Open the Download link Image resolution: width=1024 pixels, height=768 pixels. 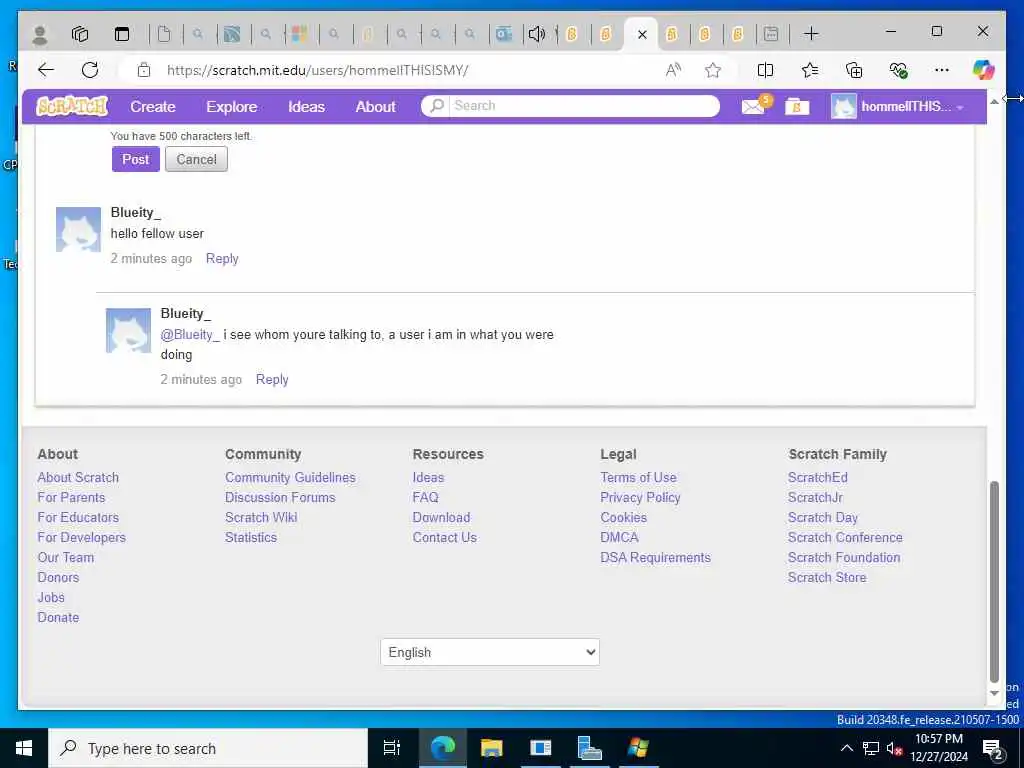[441, 517]
